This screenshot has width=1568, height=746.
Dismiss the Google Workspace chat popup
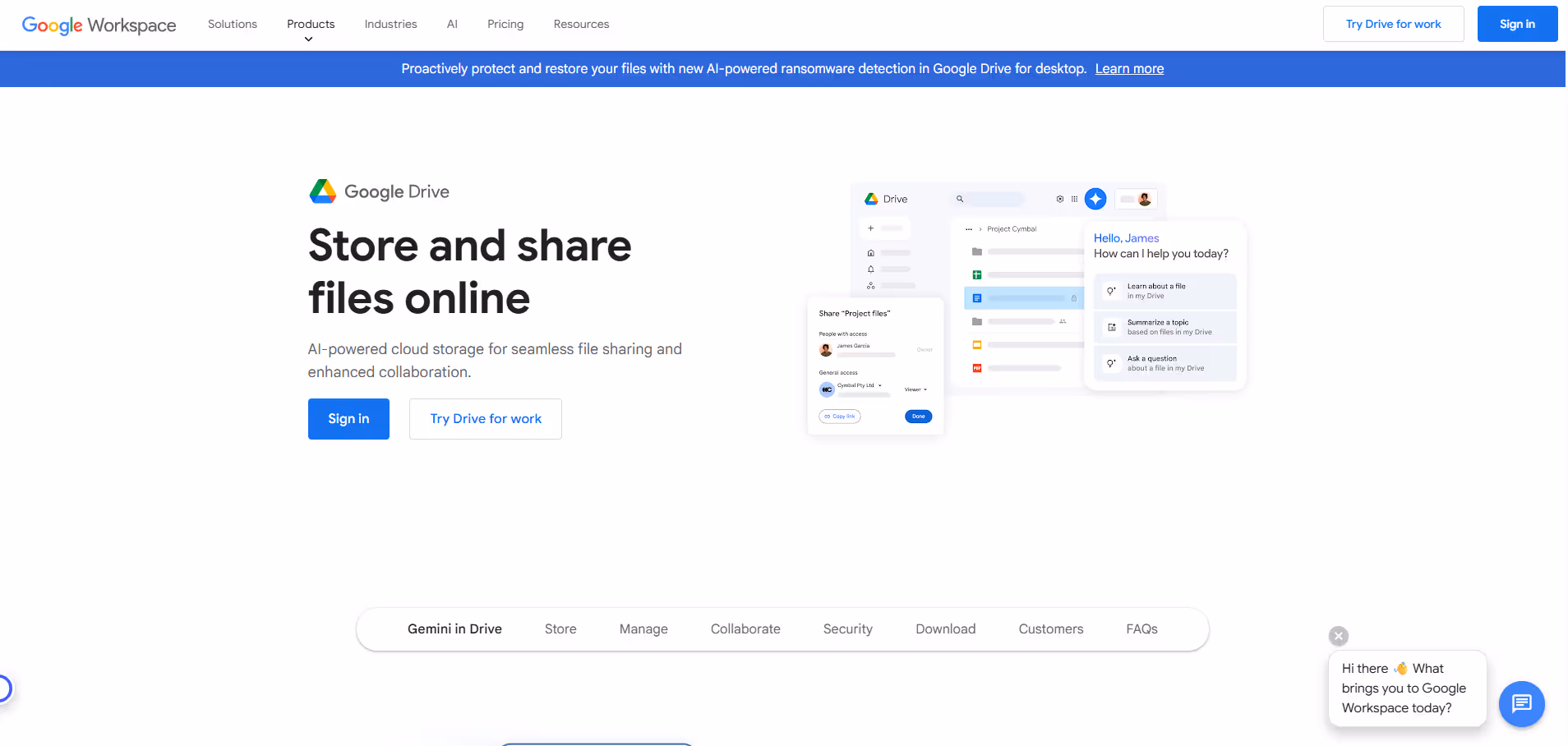1338,635
